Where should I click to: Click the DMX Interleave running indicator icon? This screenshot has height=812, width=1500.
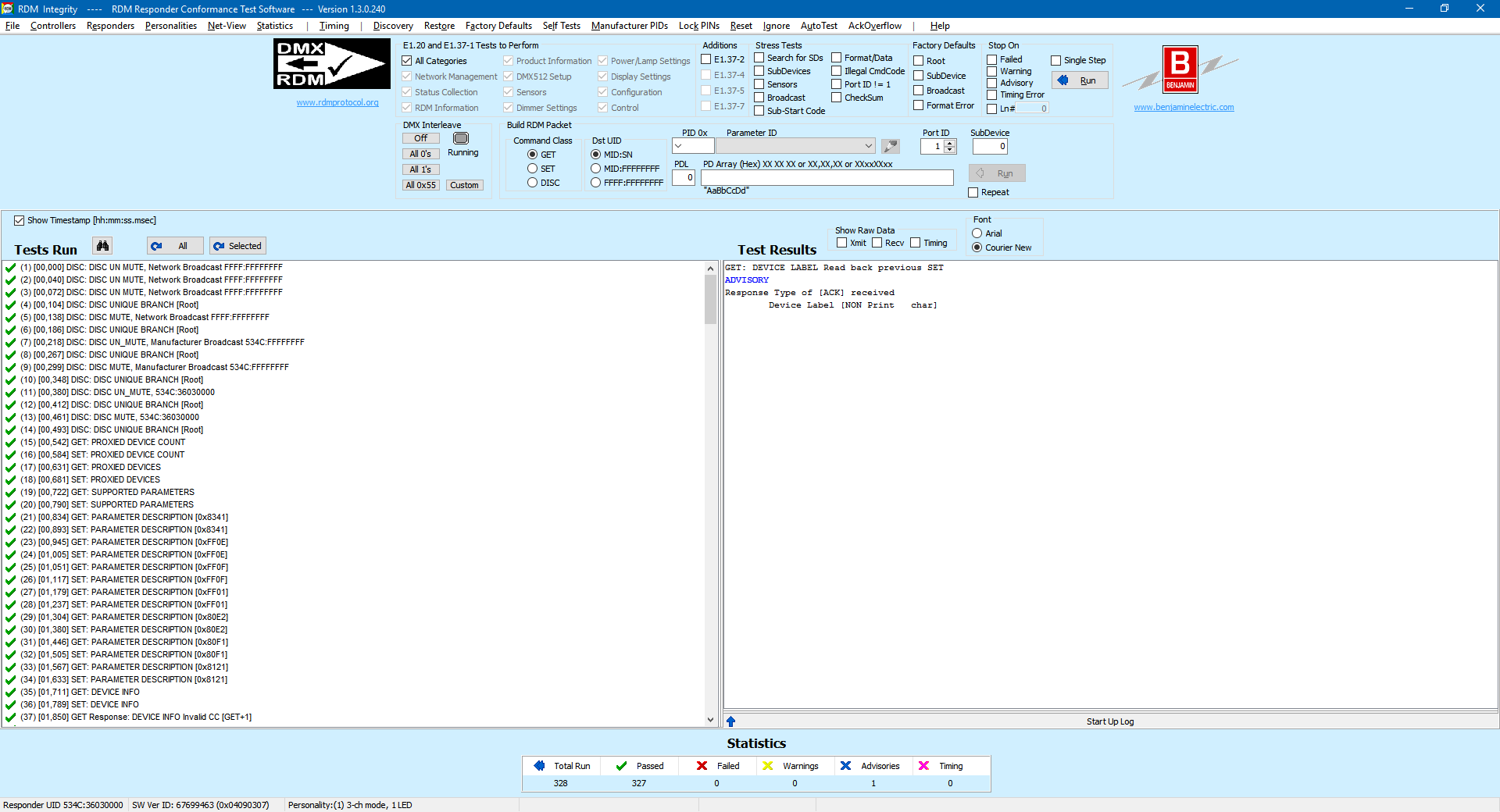[x=461, y=138]
